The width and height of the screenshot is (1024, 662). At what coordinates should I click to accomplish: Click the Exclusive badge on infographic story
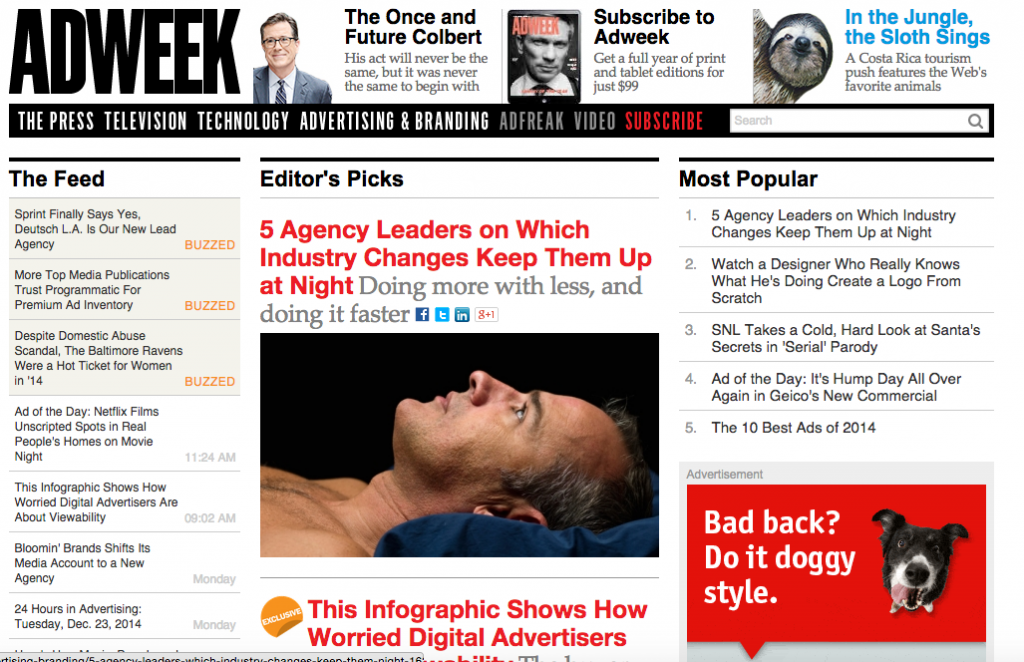pyautogui.click(x=281, y=616)
